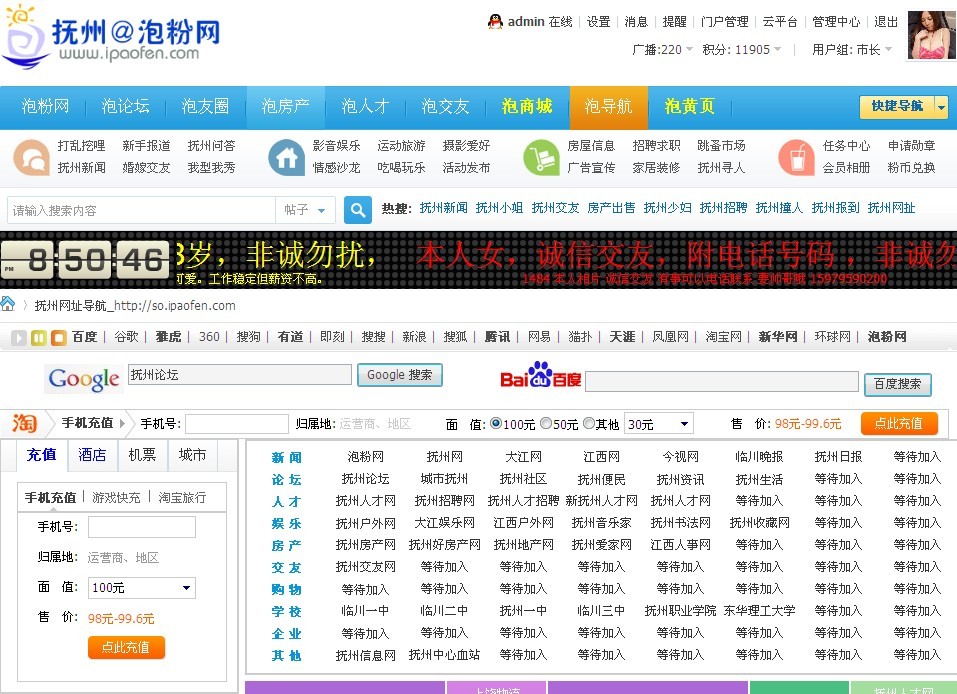Click the gray play icon before 百度
The height and width of the screenshot is (694, 957).
[19, 338]
